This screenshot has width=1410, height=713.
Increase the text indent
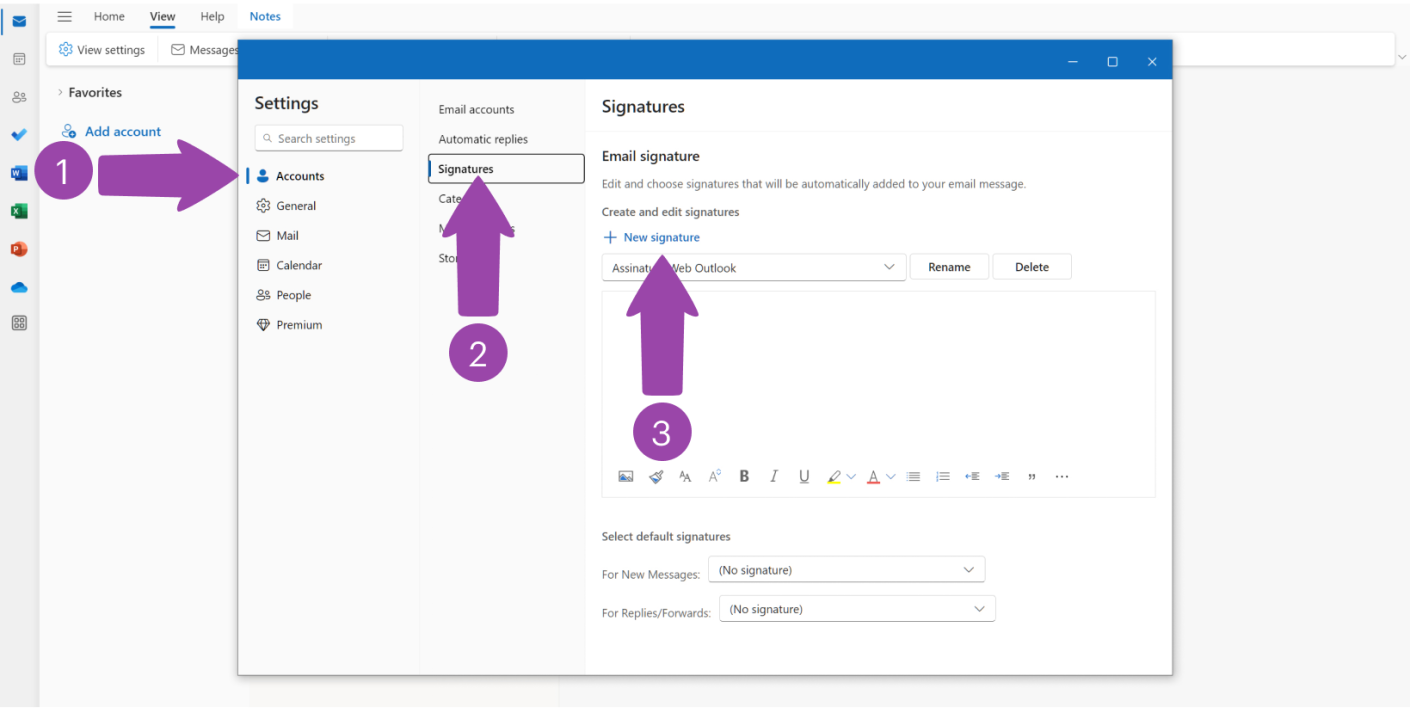pyautogui.click(x=1002, y=476)
